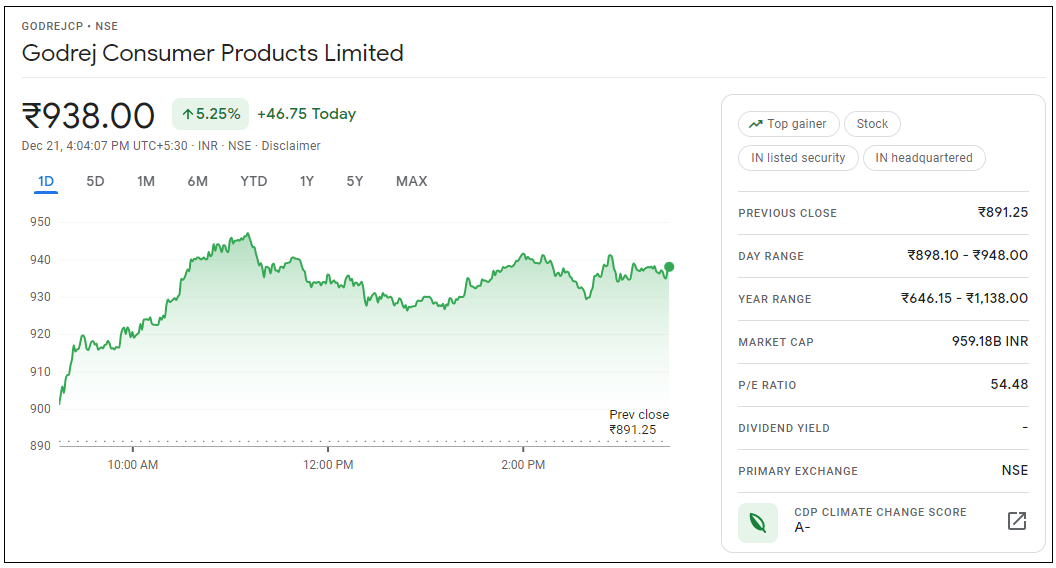
Task: Click the Top gainer chip
Action: tap(789, 124)
